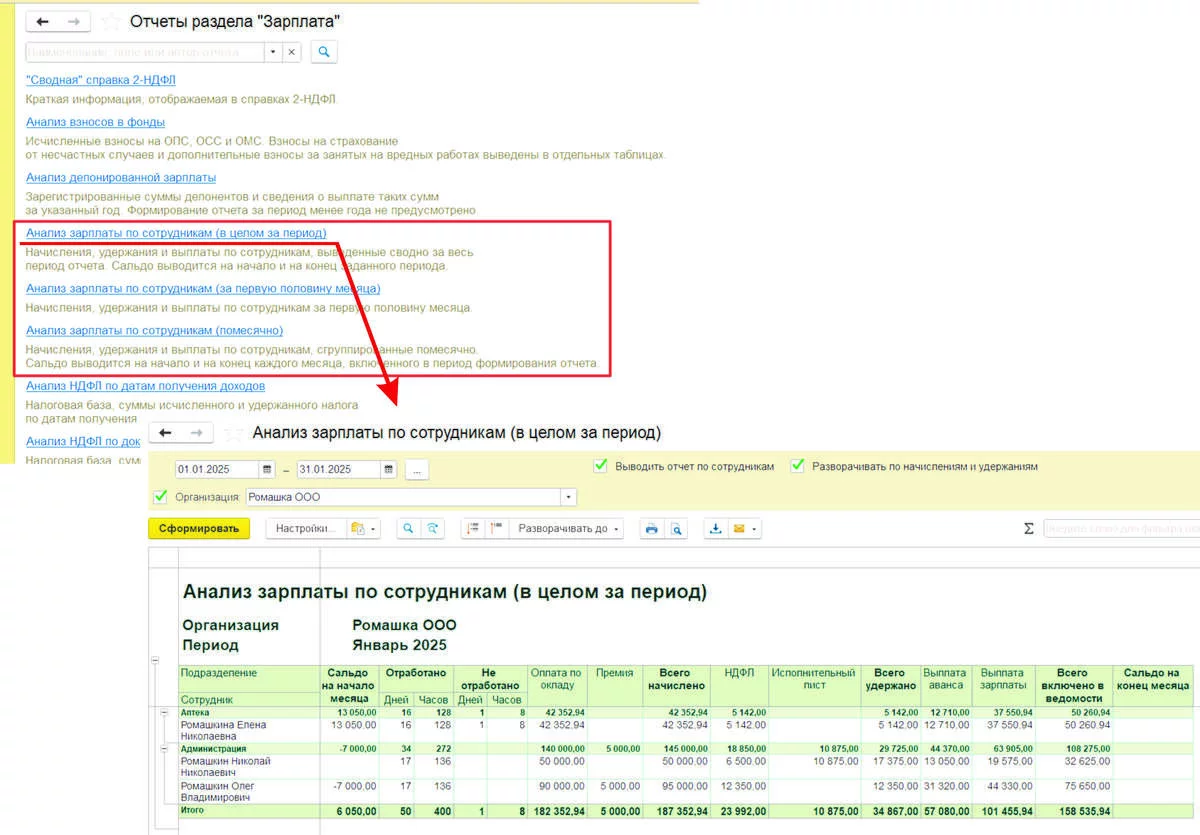This screenshot has height=835, width=1200.
Task: Uncheck 'Выводить отчет по сотрудникам' checkbox
Action: point(600,466)
